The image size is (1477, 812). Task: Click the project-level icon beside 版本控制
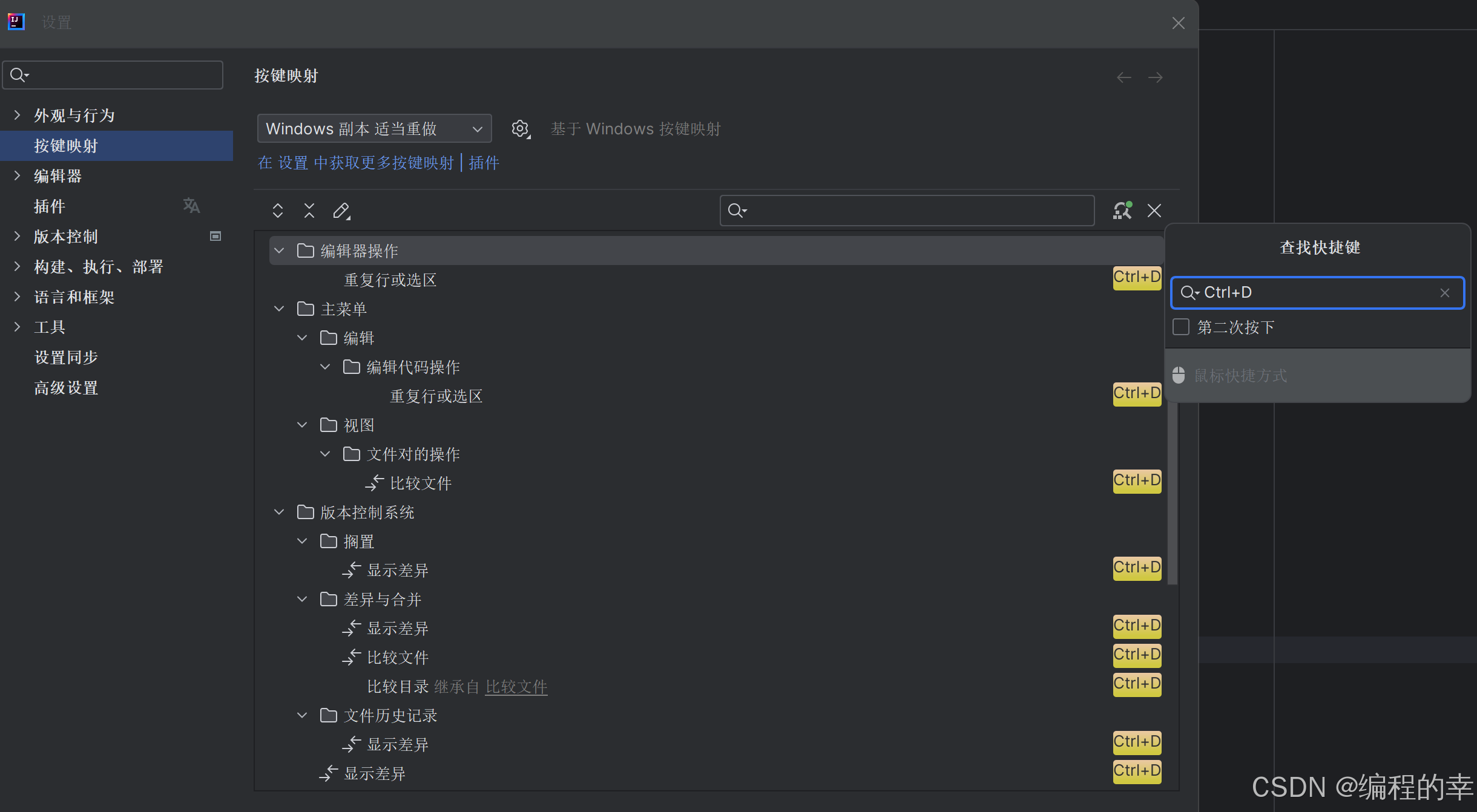[x=215, y=236]
